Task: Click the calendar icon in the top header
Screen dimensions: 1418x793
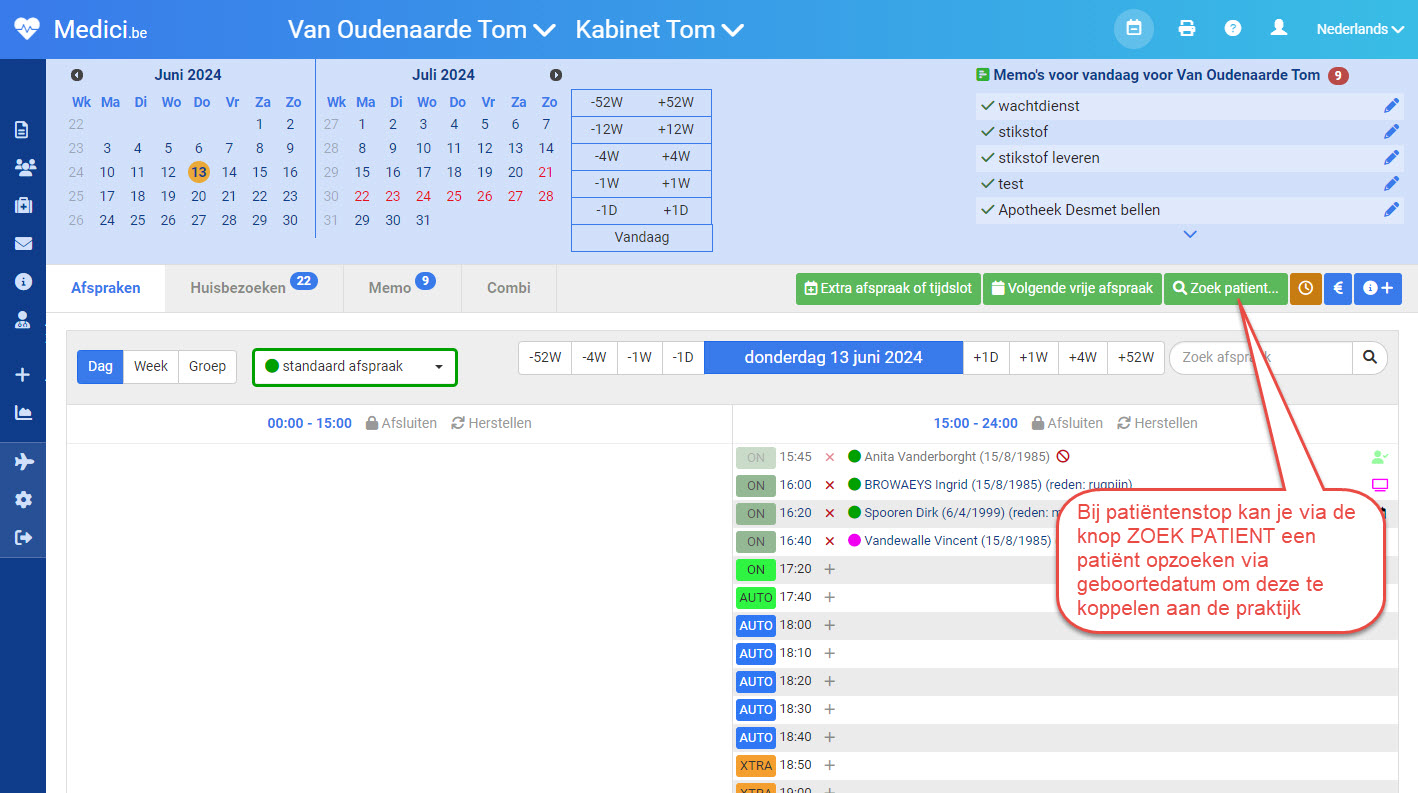Action: (x=1134, y=29)
